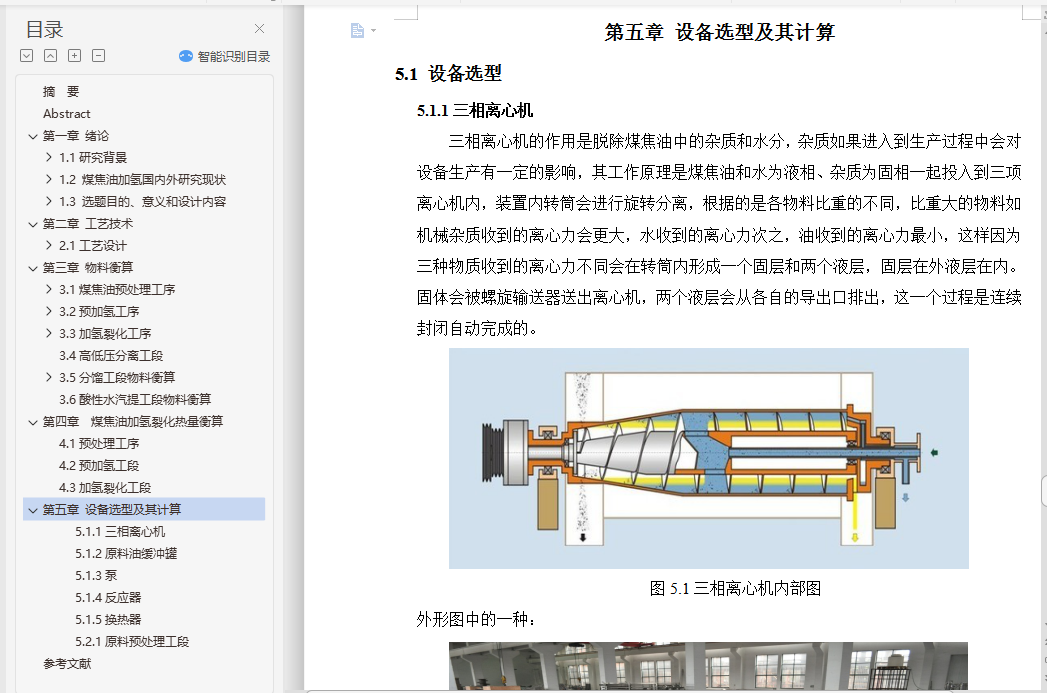Click the 5.1.1 三相离心机 heading in document
Image resolution: width=1047 pixels, height=693 pixels.
pos(475,111)
